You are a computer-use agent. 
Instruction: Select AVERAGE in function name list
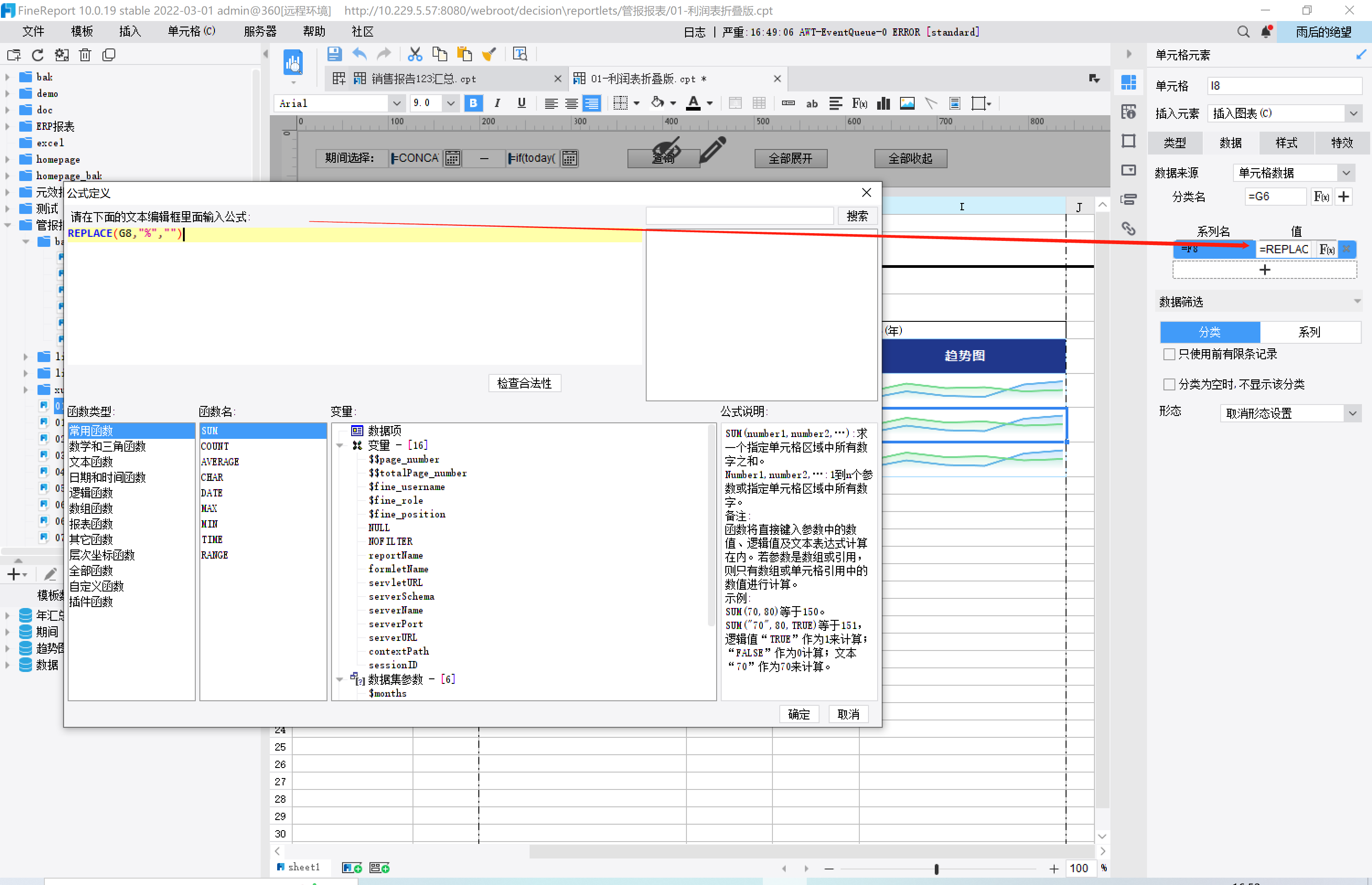tap(220, 462)
